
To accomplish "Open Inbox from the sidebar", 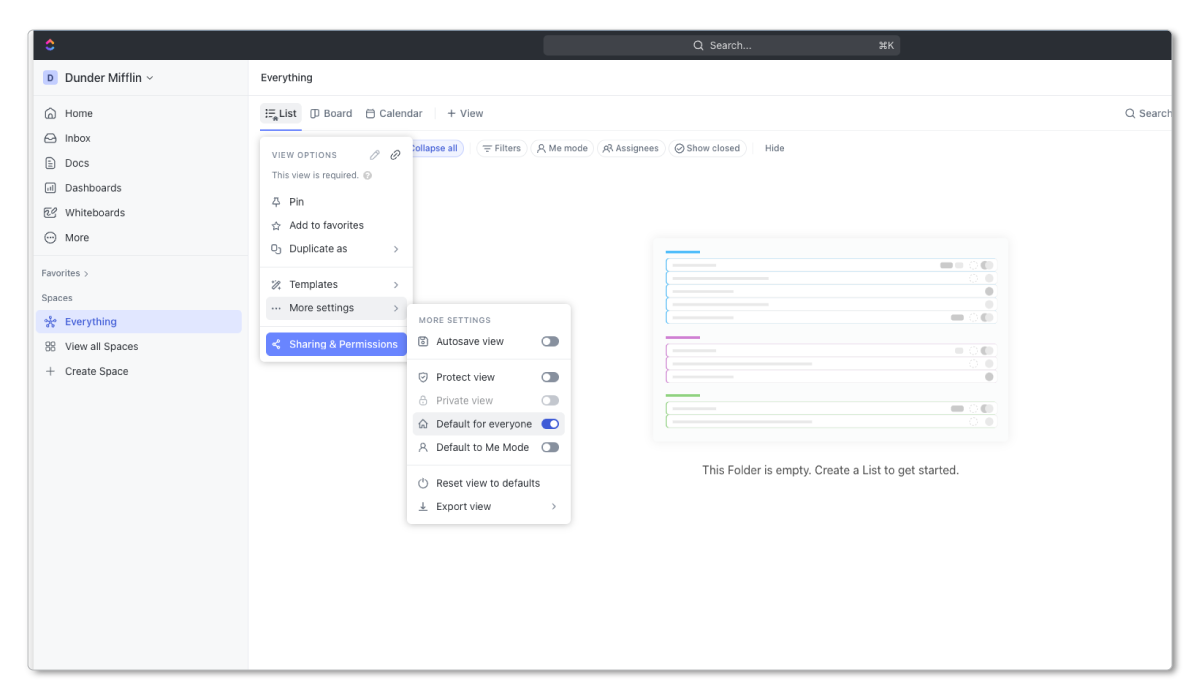I will coord(78,138).
